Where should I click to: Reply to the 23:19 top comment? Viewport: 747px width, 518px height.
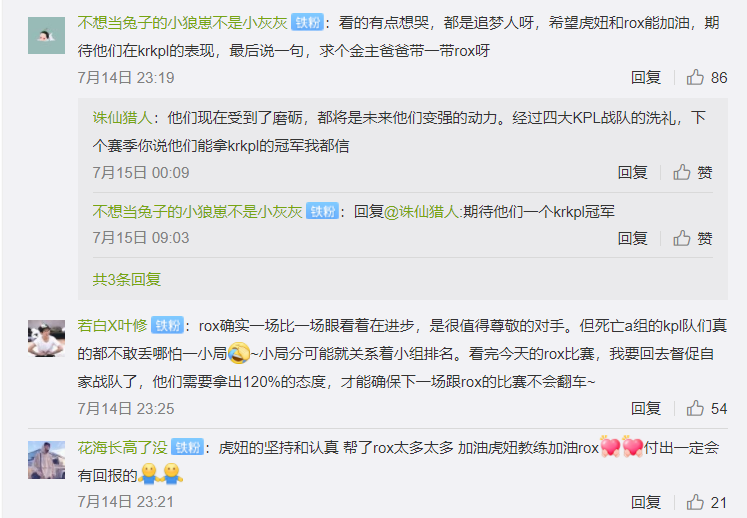646,77
